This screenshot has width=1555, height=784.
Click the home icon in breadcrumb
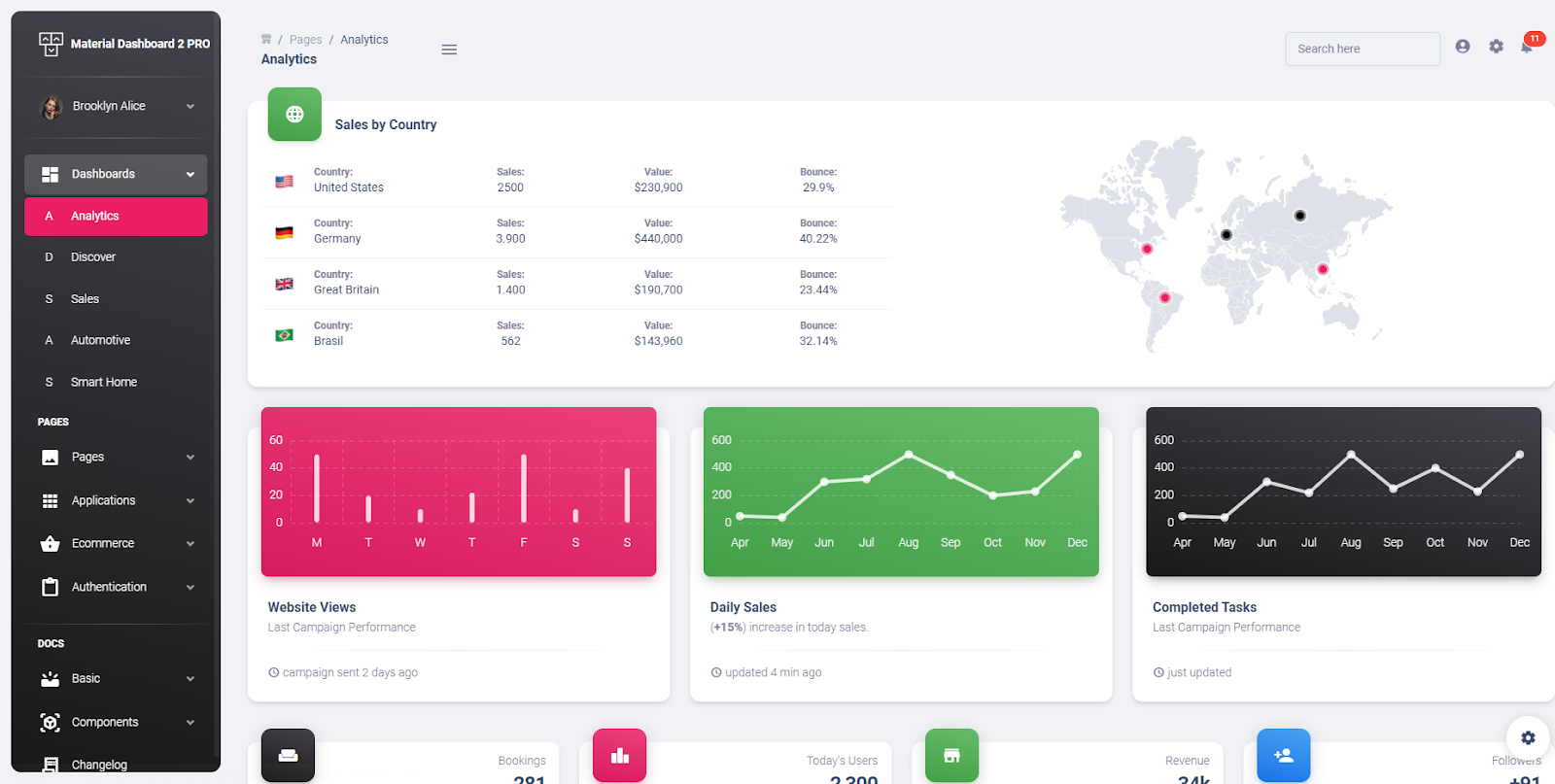point(266,40)
